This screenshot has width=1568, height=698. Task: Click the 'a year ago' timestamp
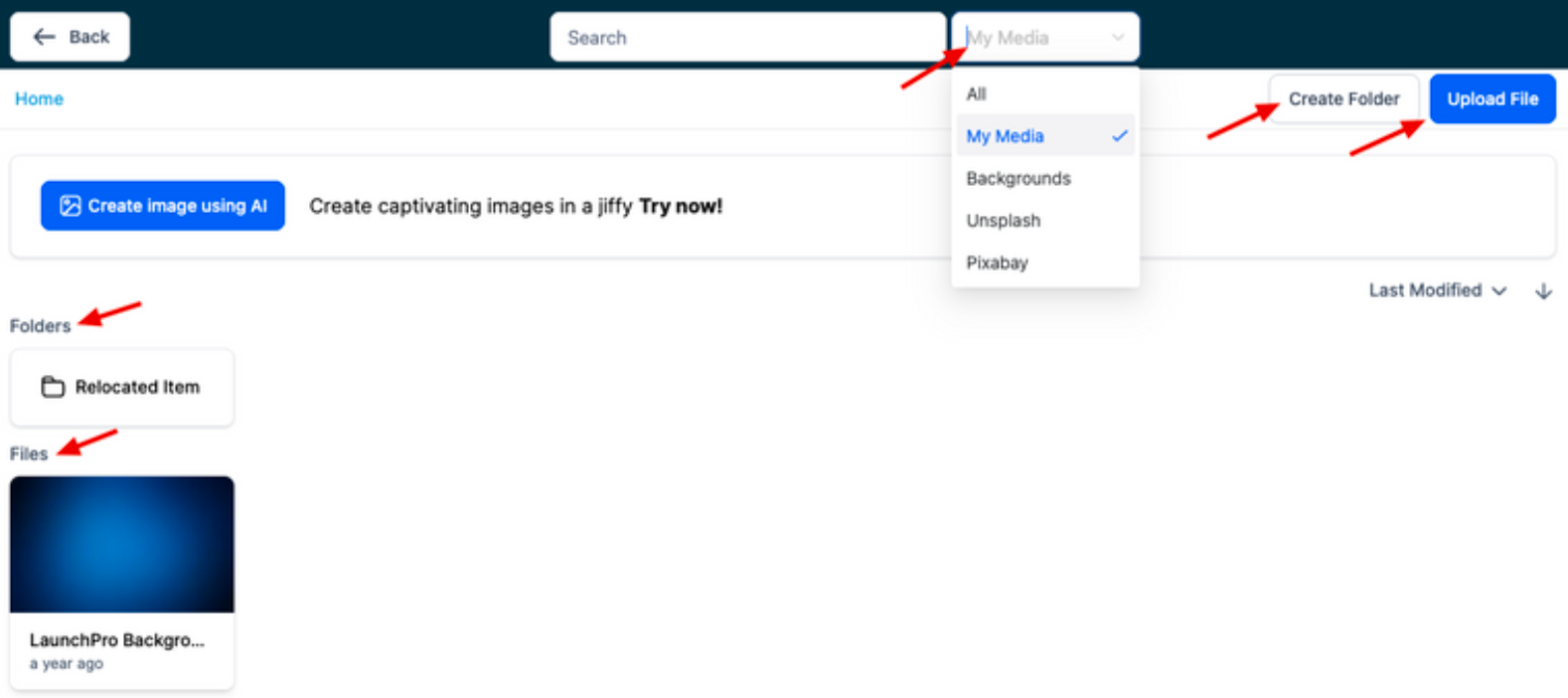[67, 664]
